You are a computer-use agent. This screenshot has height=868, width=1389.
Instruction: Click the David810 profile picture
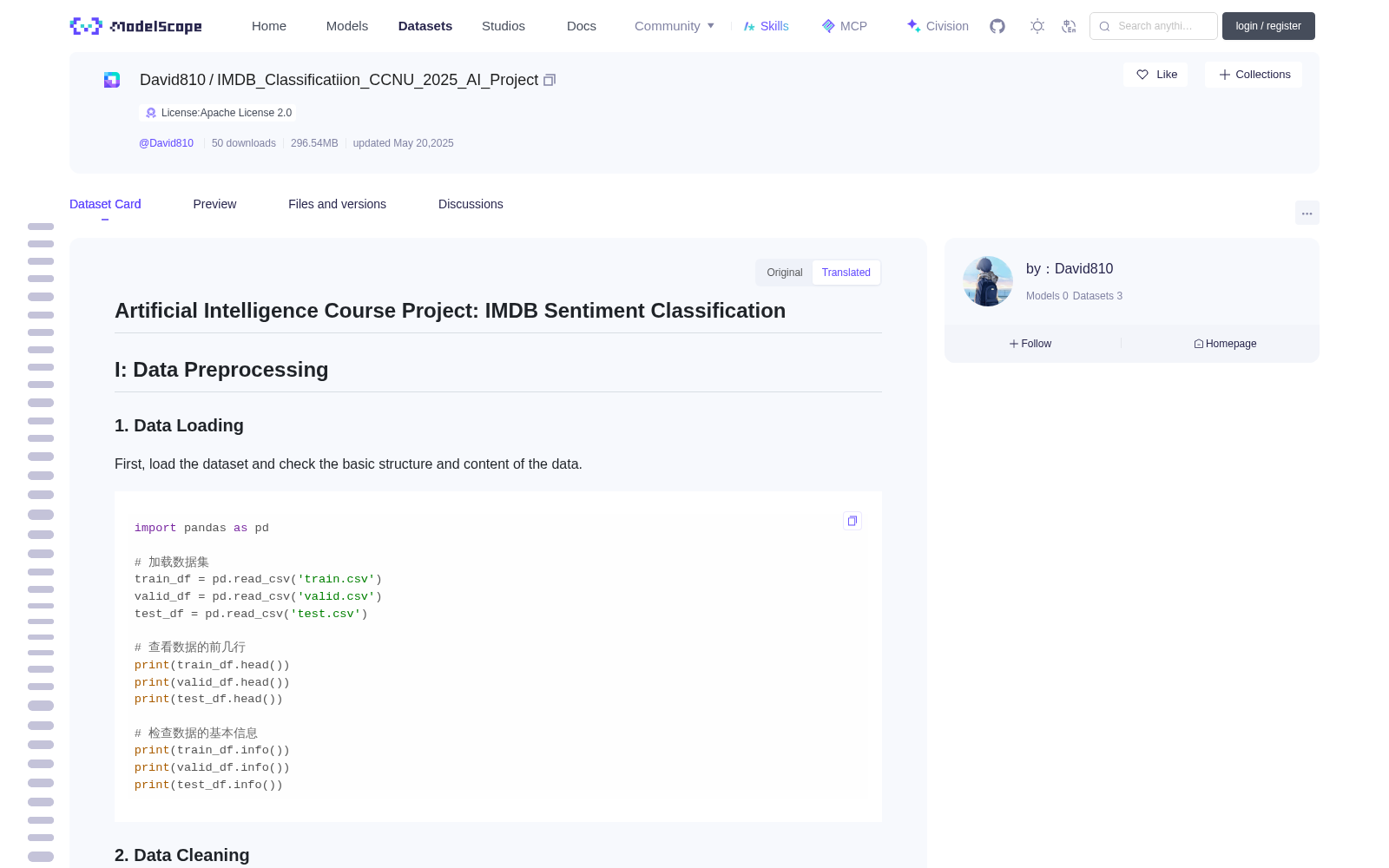pyautogui.click(x=988, y=281)
